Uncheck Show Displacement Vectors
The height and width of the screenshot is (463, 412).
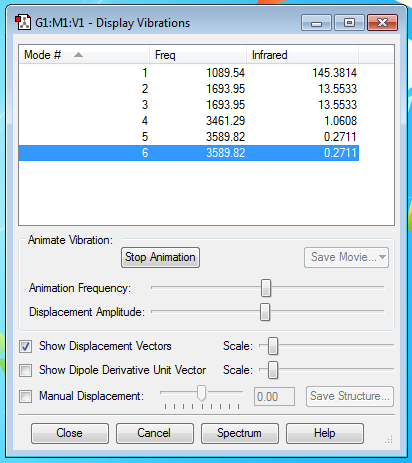(26, 346)
